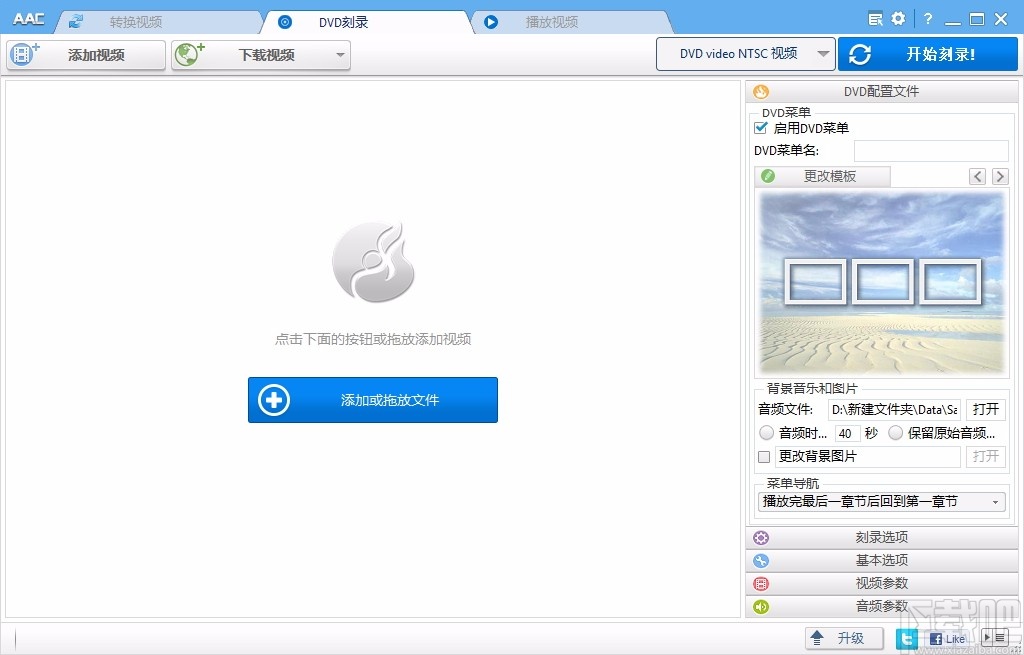This screenshot has height=655, width=1024.
Task: Click the 升级 upgrade button
Action: click(843, 637)
